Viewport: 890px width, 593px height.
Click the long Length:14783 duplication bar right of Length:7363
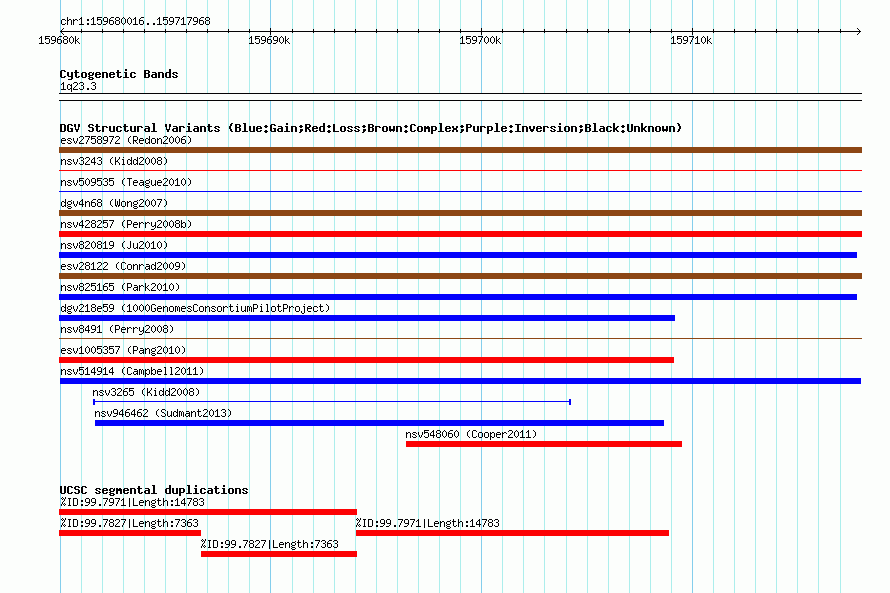point(513,533)
